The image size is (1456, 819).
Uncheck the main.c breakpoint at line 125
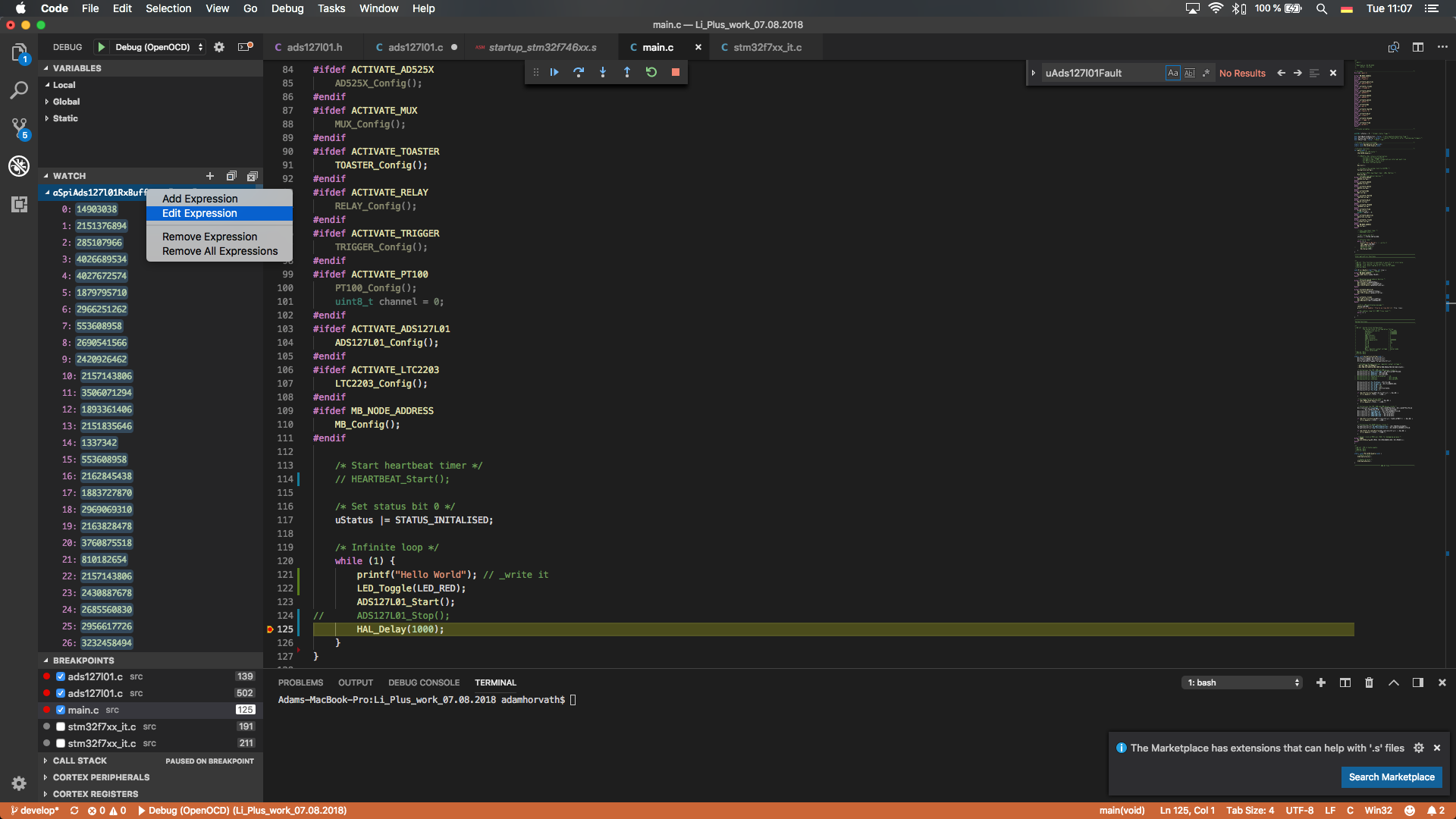61,710
